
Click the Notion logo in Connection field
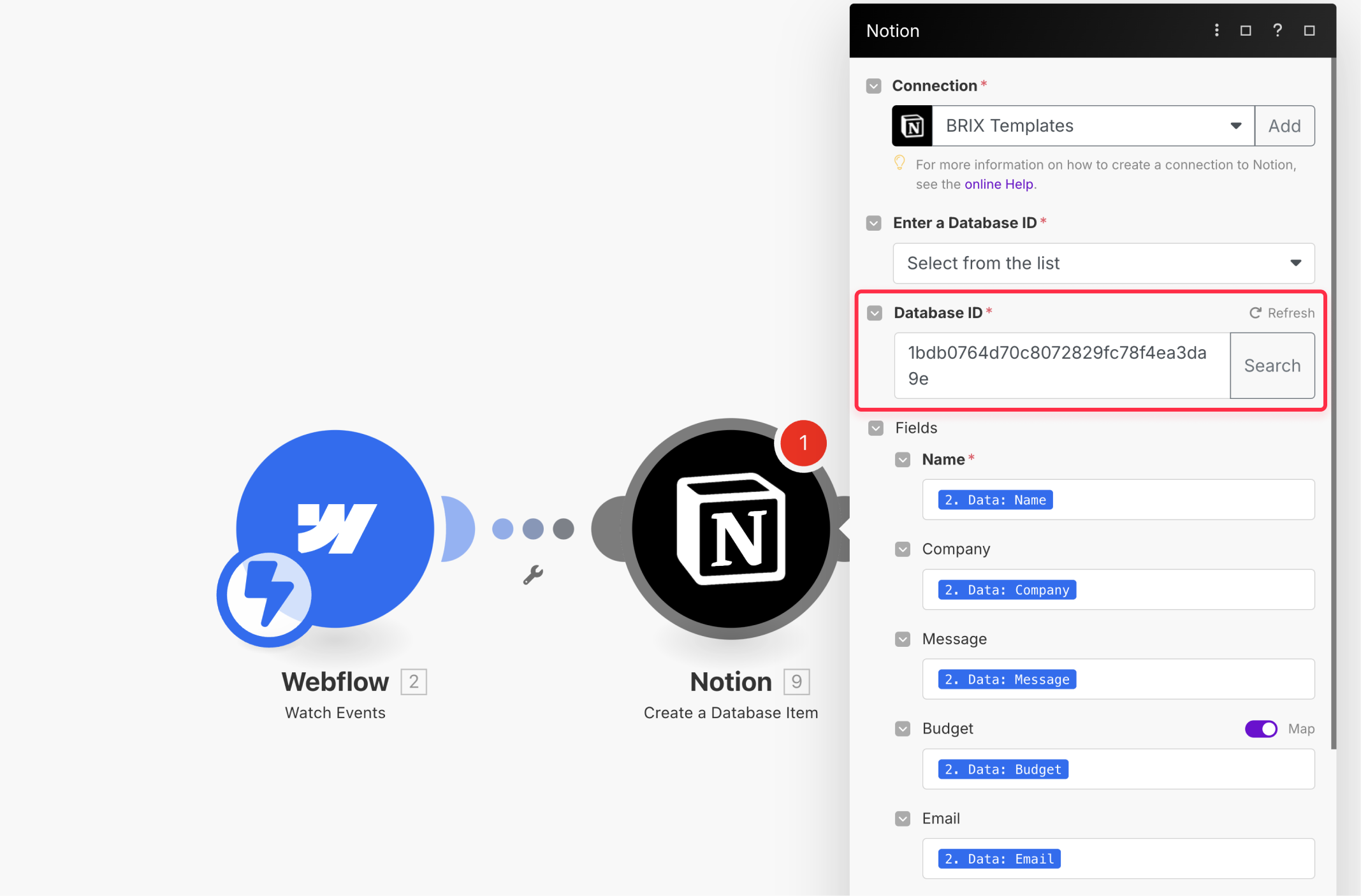912,126
